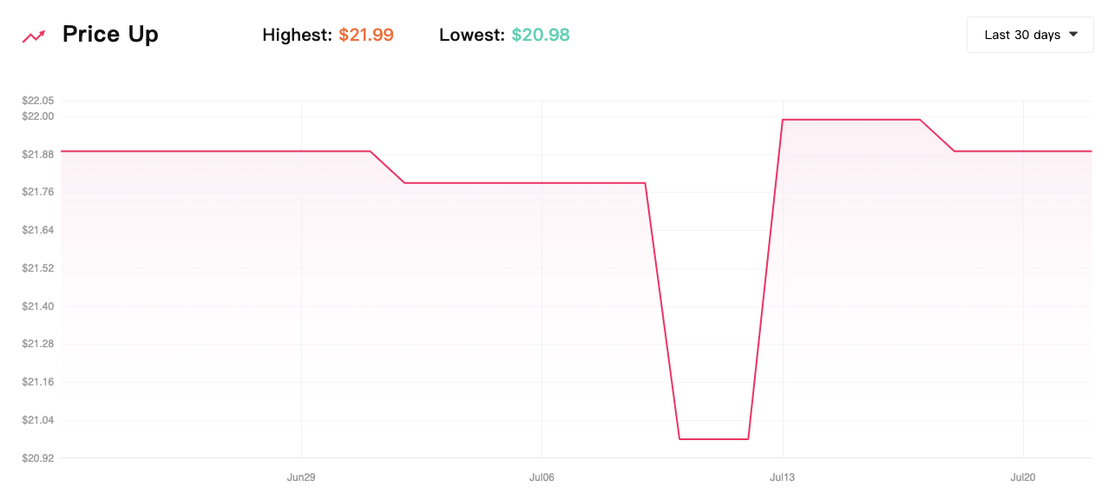Select the Jul06 date label on axis

(542, 478)
